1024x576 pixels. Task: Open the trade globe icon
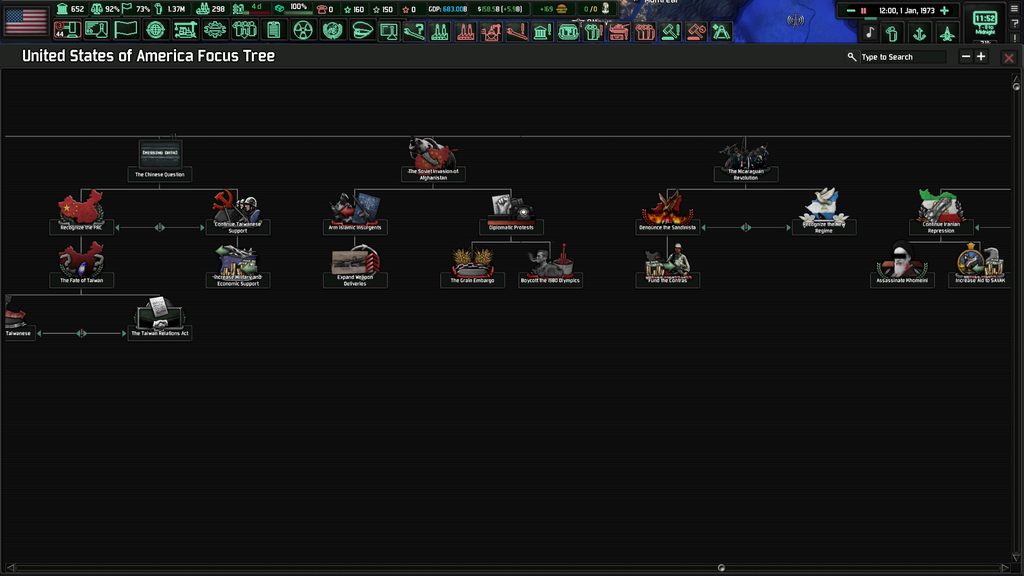[x=155, y=30]
